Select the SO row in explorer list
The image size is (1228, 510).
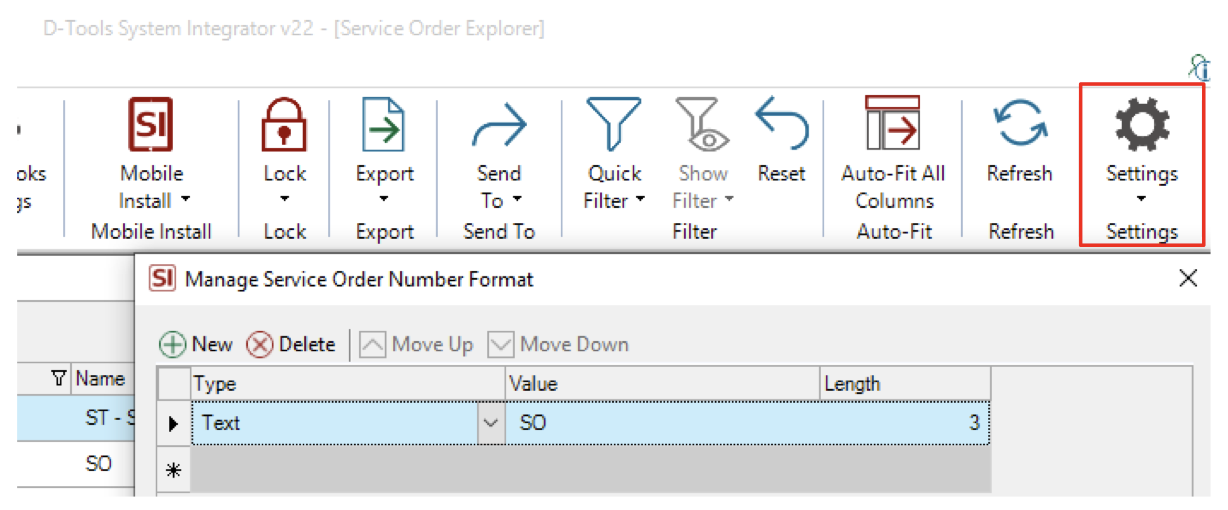click(75, 465)
